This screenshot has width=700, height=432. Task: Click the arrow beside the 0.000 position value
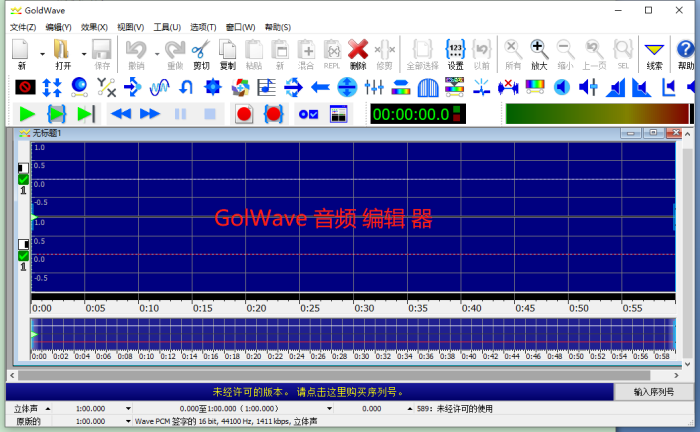pyautogui.click(x=409, y=408)
